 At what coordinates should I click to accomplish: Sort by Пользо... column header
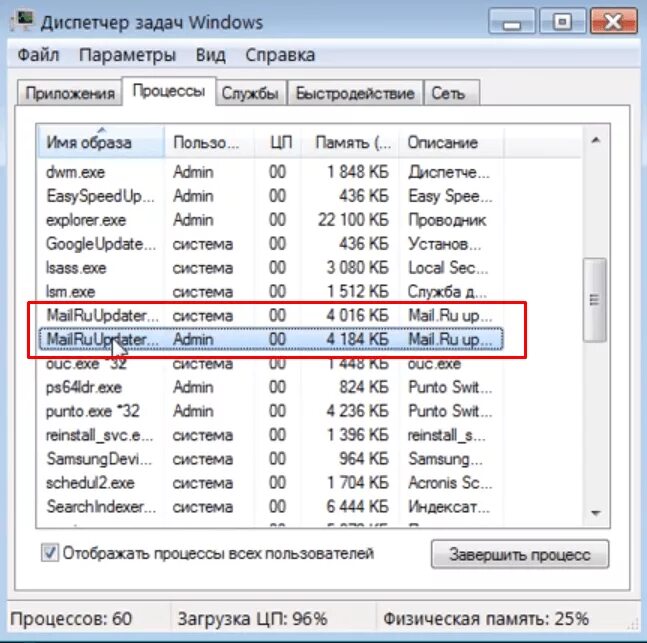click(209, 142)
